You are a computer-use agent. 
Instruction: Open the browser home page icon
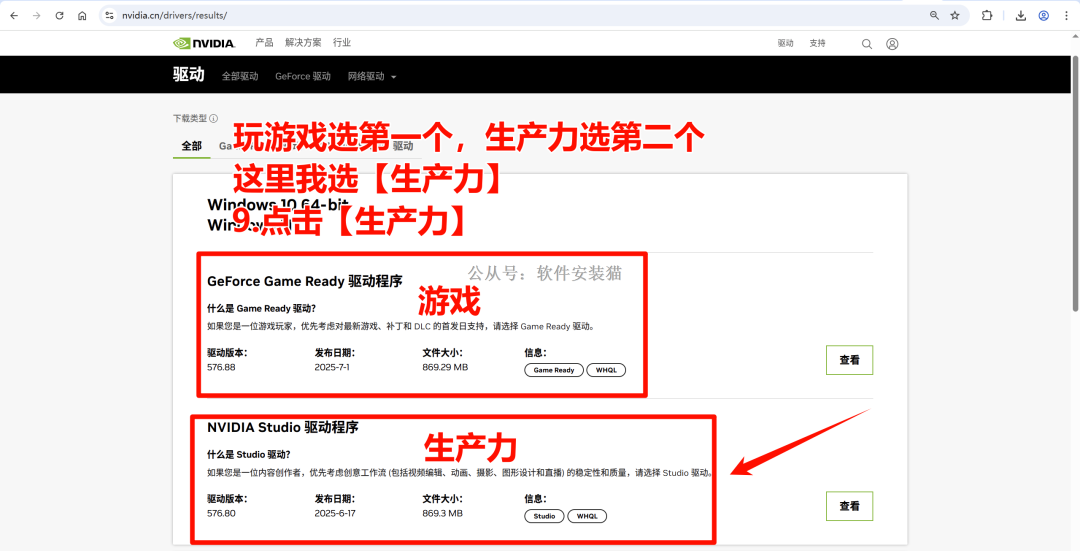(82, 15)
